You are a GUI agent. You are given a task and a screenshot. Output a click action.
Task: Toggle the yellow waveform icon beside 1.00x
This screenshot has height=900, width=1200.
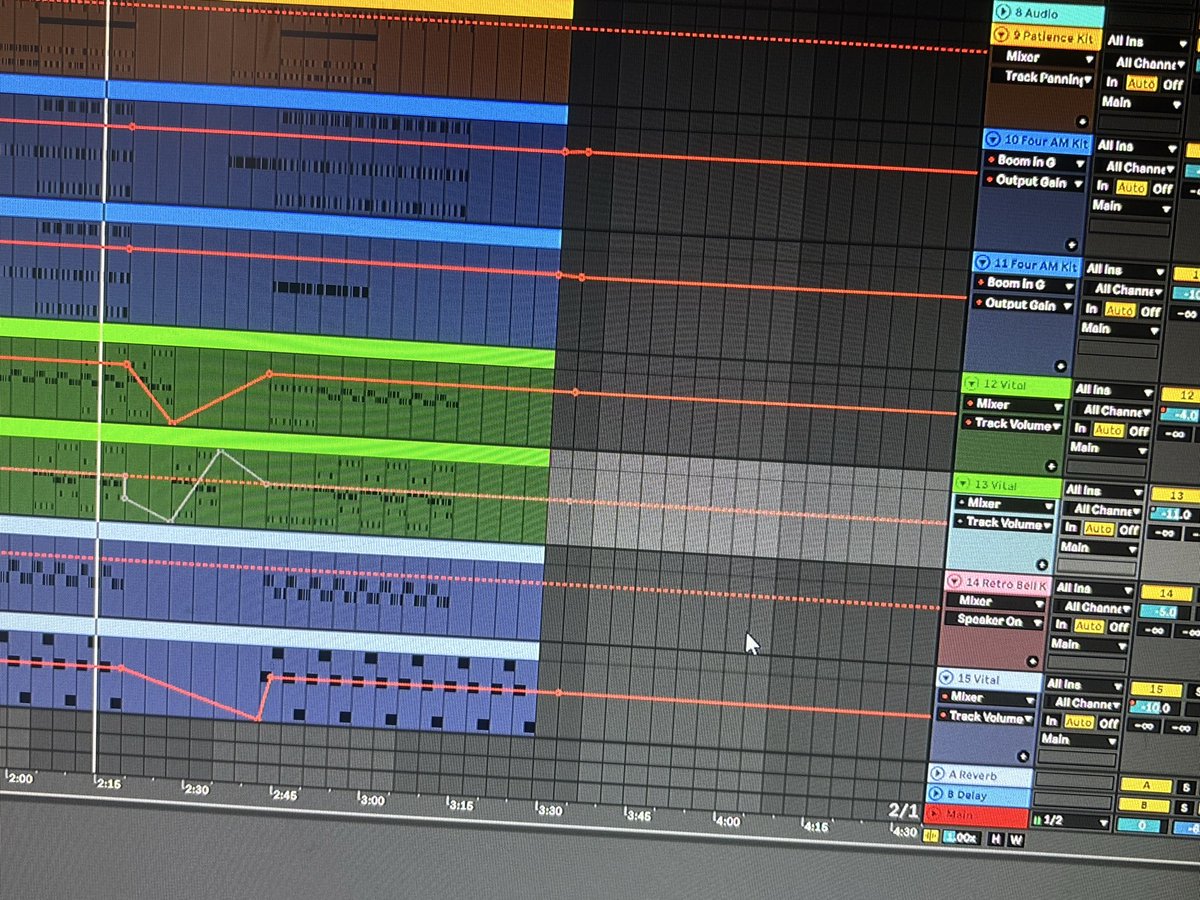tap(932, 837)
